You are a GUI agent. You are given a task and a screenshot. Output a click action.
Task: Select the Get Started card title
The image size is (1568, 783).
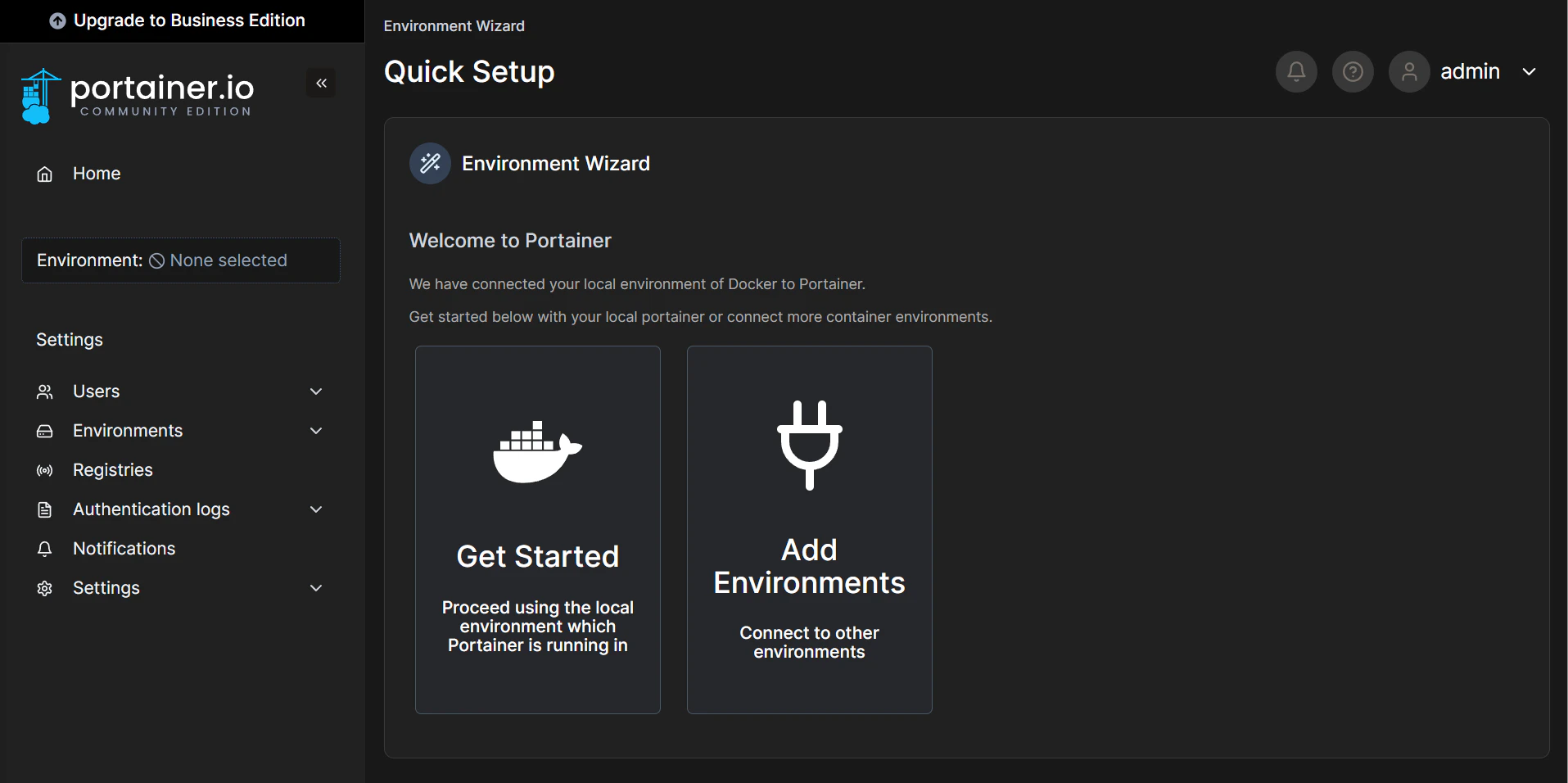[538, 557]
